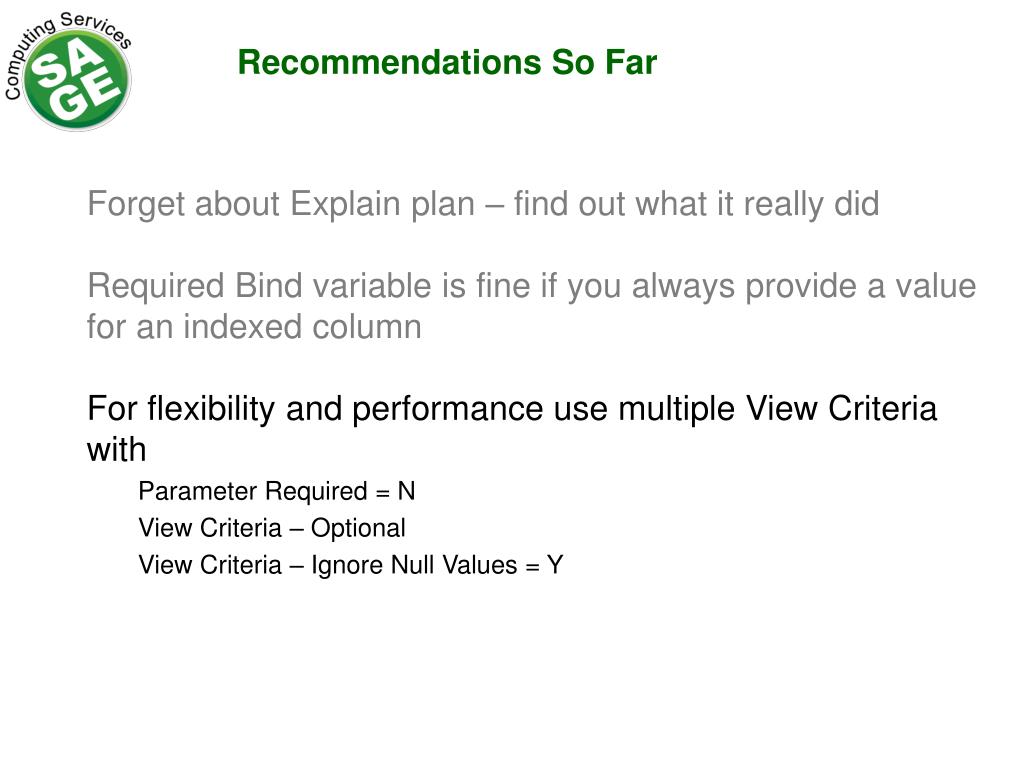Click the word 'Optional' in the second sub-bullet
Screen dimensions: 1024x768
coord(359,528)
